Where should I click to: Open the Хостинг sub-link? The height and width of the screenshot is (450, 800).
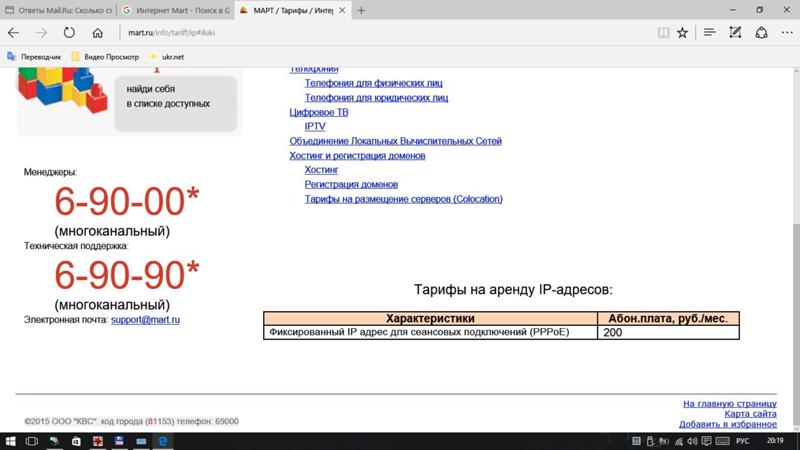321,169
